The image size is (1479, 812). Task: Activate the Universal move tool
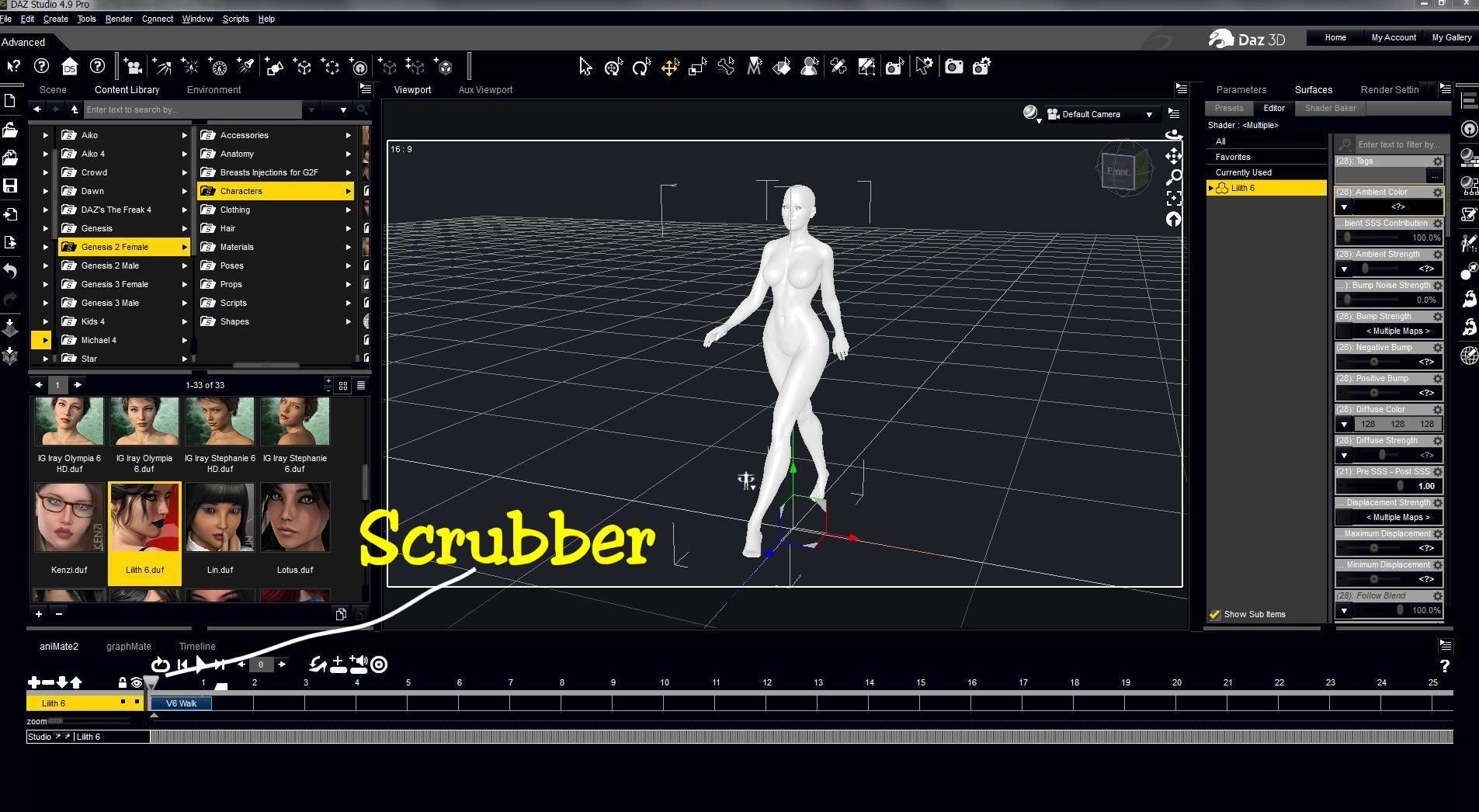[669, 68]
